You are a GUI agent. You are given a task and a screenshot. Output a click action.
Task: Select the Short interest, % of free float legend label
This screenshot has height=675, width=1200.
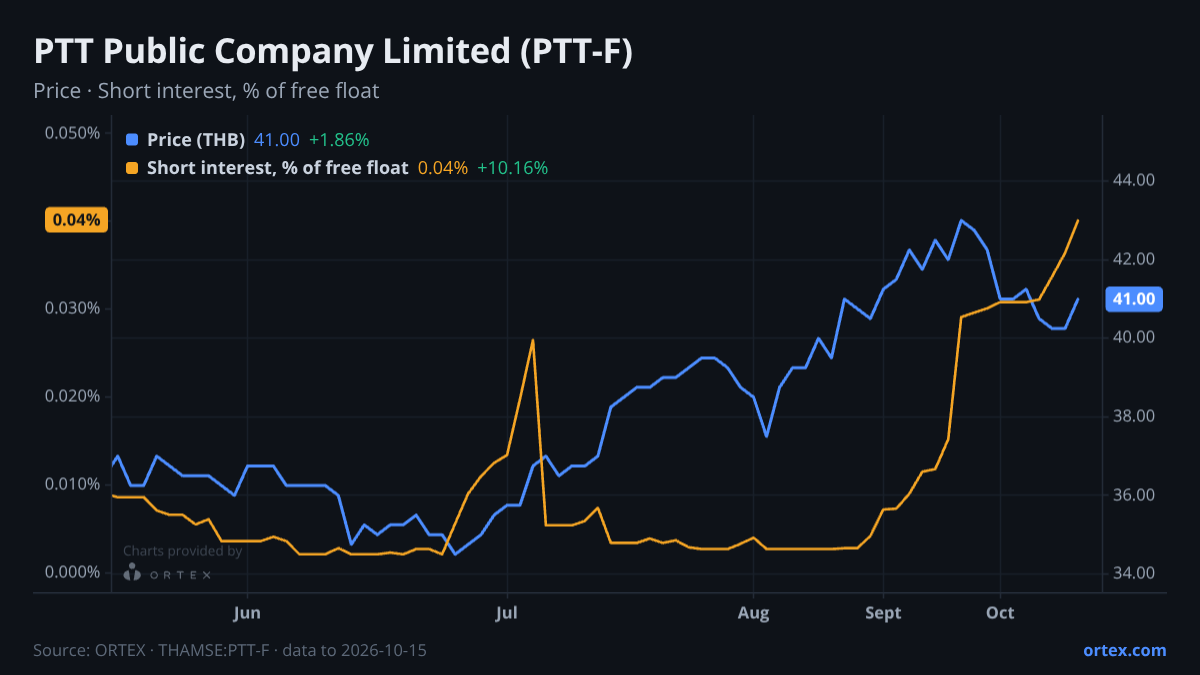278,168
